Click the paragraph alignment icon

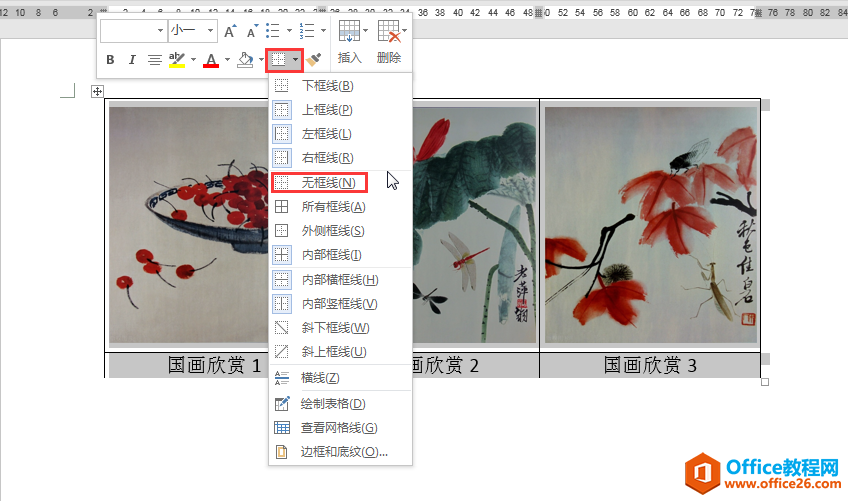155,60
